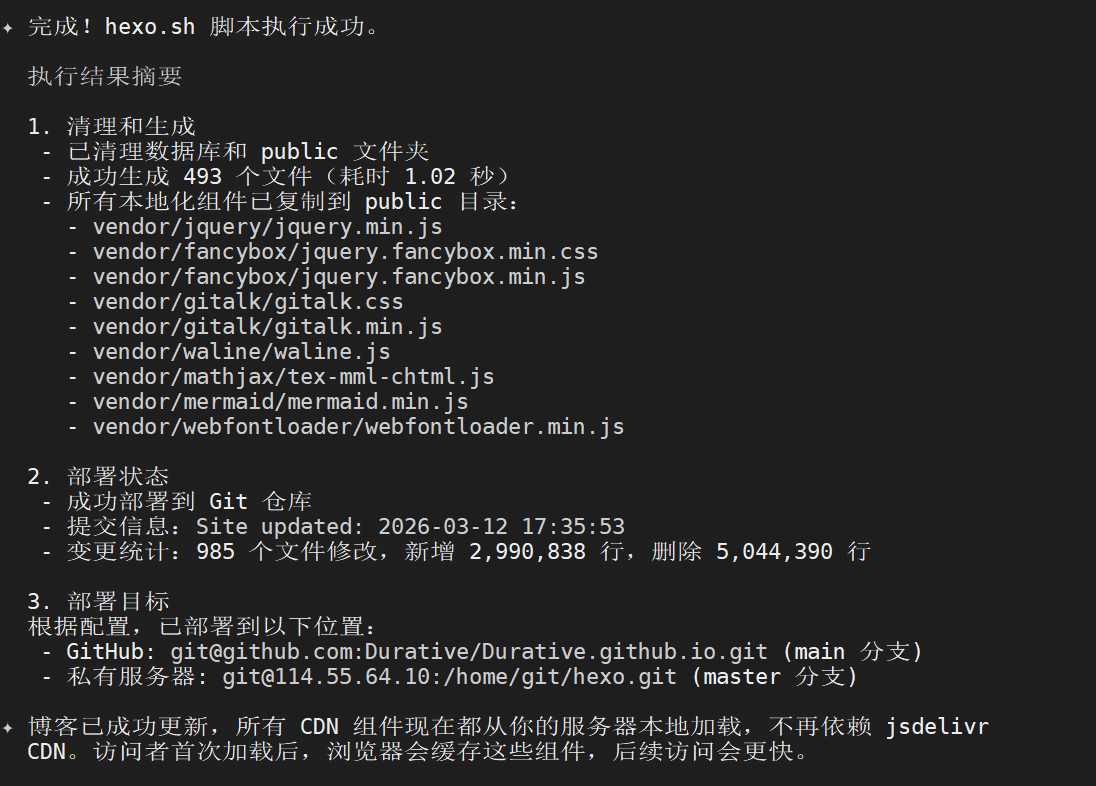Click the GitHub Durative.github.io.git repository URL
Screen dimensions: 1096x786
pos(469,652)
